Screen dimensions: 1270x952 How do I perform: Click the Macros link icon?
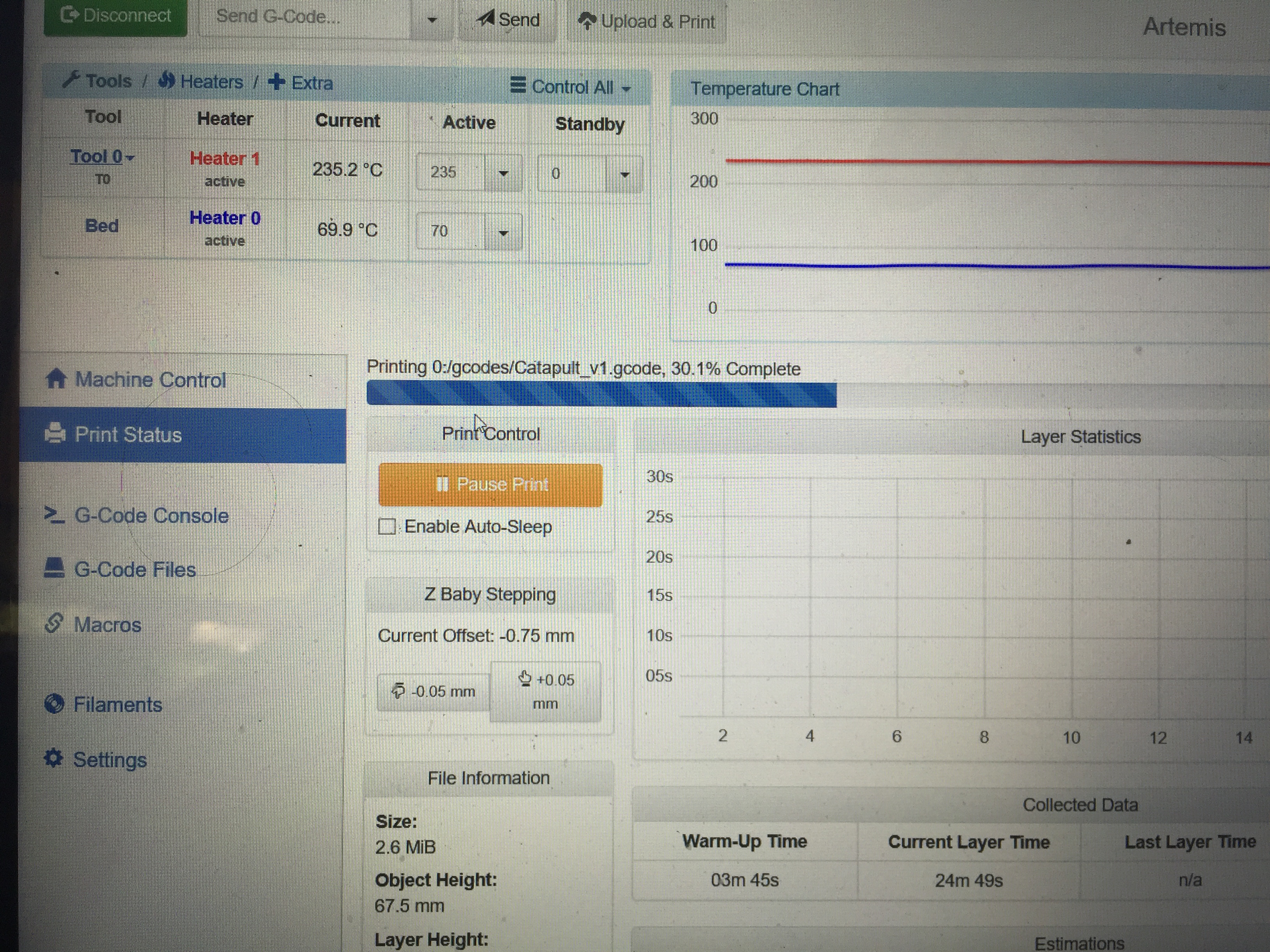click(x=53, y=623)
